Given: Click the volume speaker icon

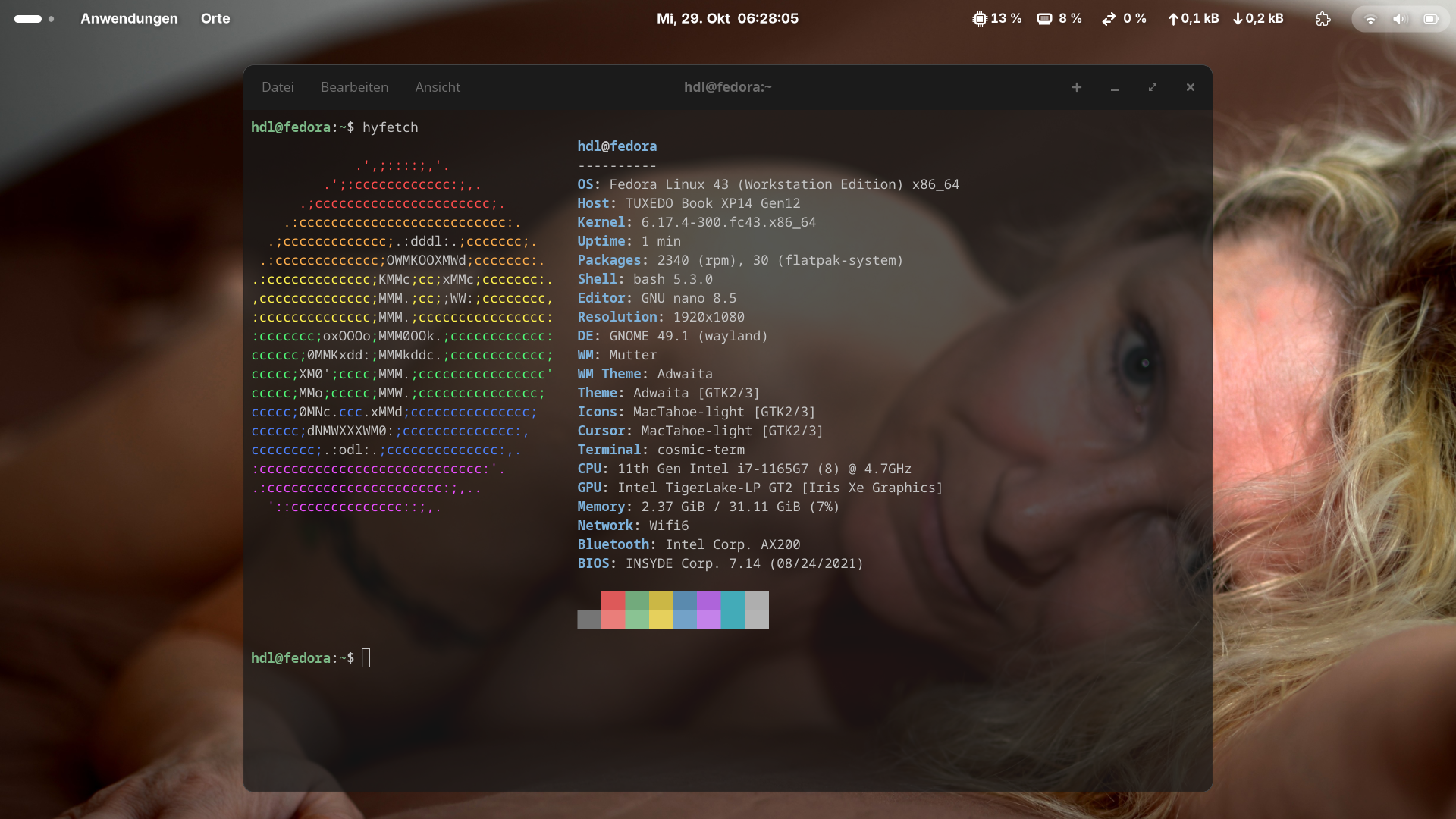Looking at the screenshot, I should 1400,19.
